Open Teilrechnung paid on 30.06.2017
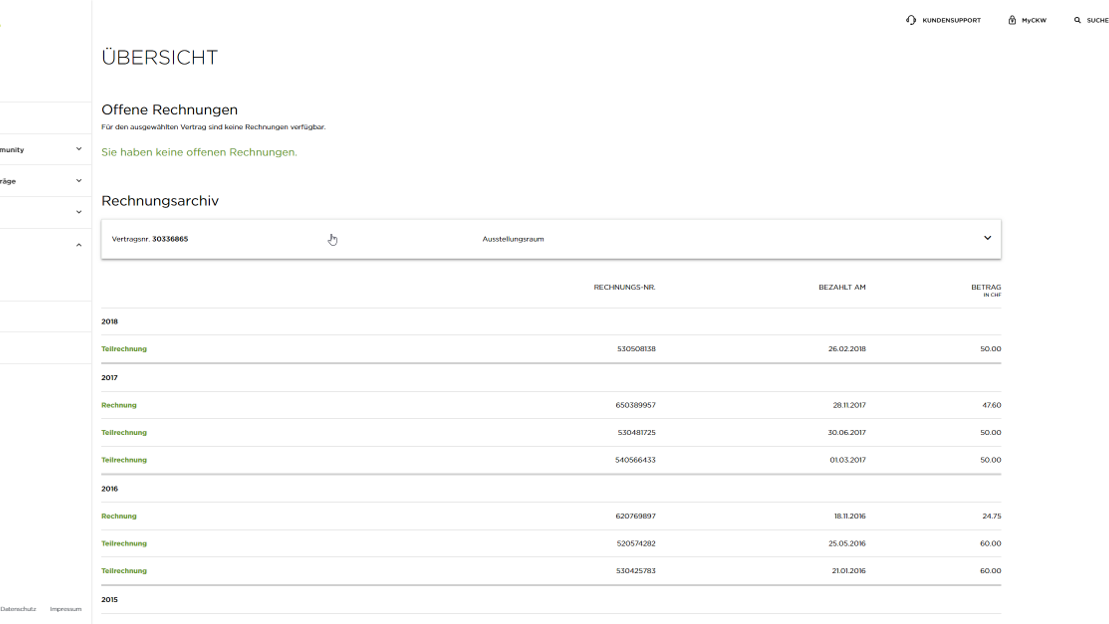1109x624 pixels. 124,433
